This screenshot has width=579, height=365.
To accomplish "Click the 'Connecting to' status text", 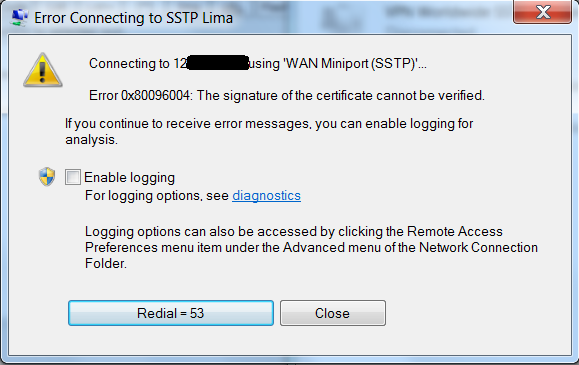I will [129, 64].
